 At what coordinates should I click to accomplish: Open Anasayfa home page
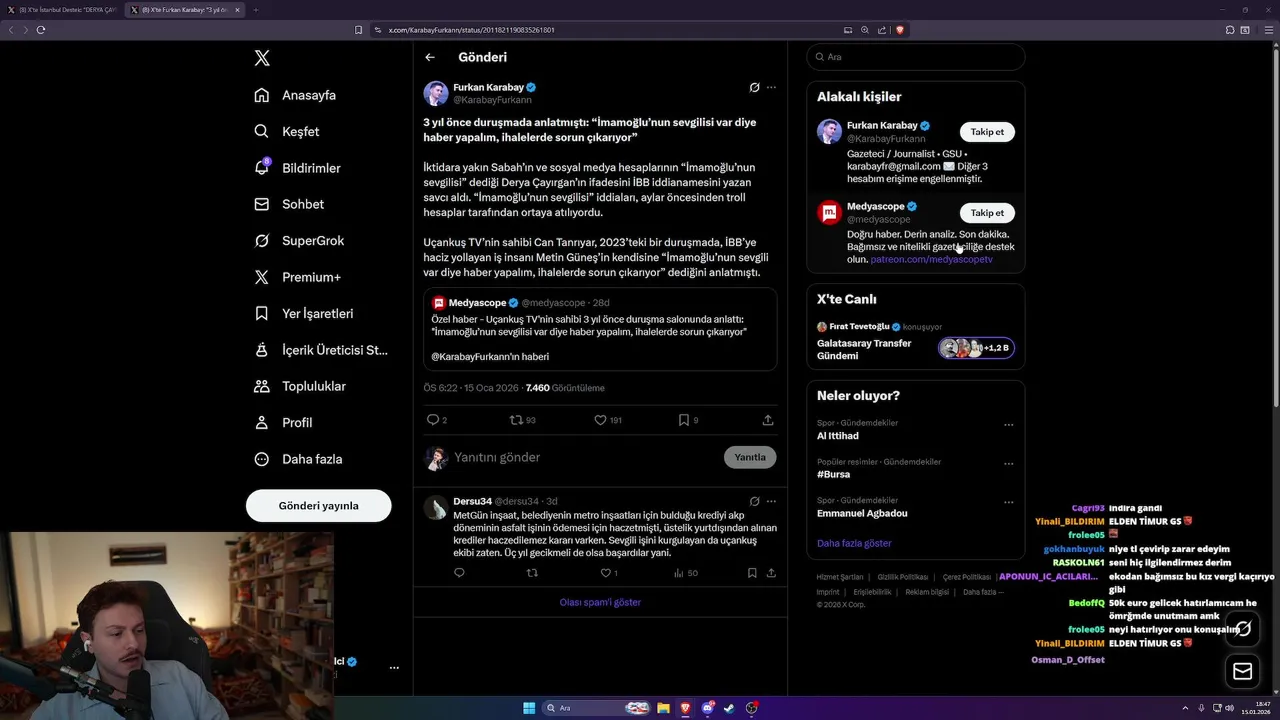295,95
